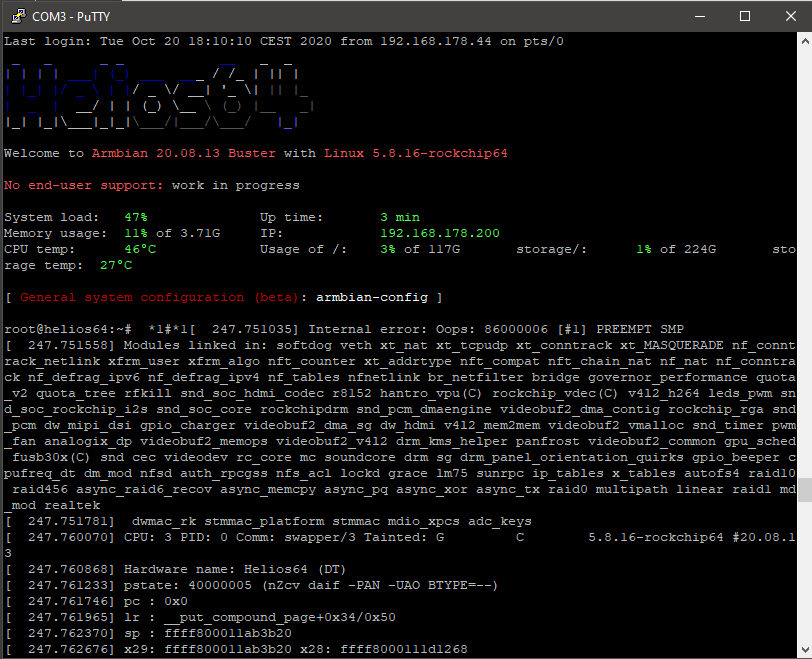Click the "System load:" label
Image resolution: width=812 pixels, height=659 pixels.
[52, 217]
